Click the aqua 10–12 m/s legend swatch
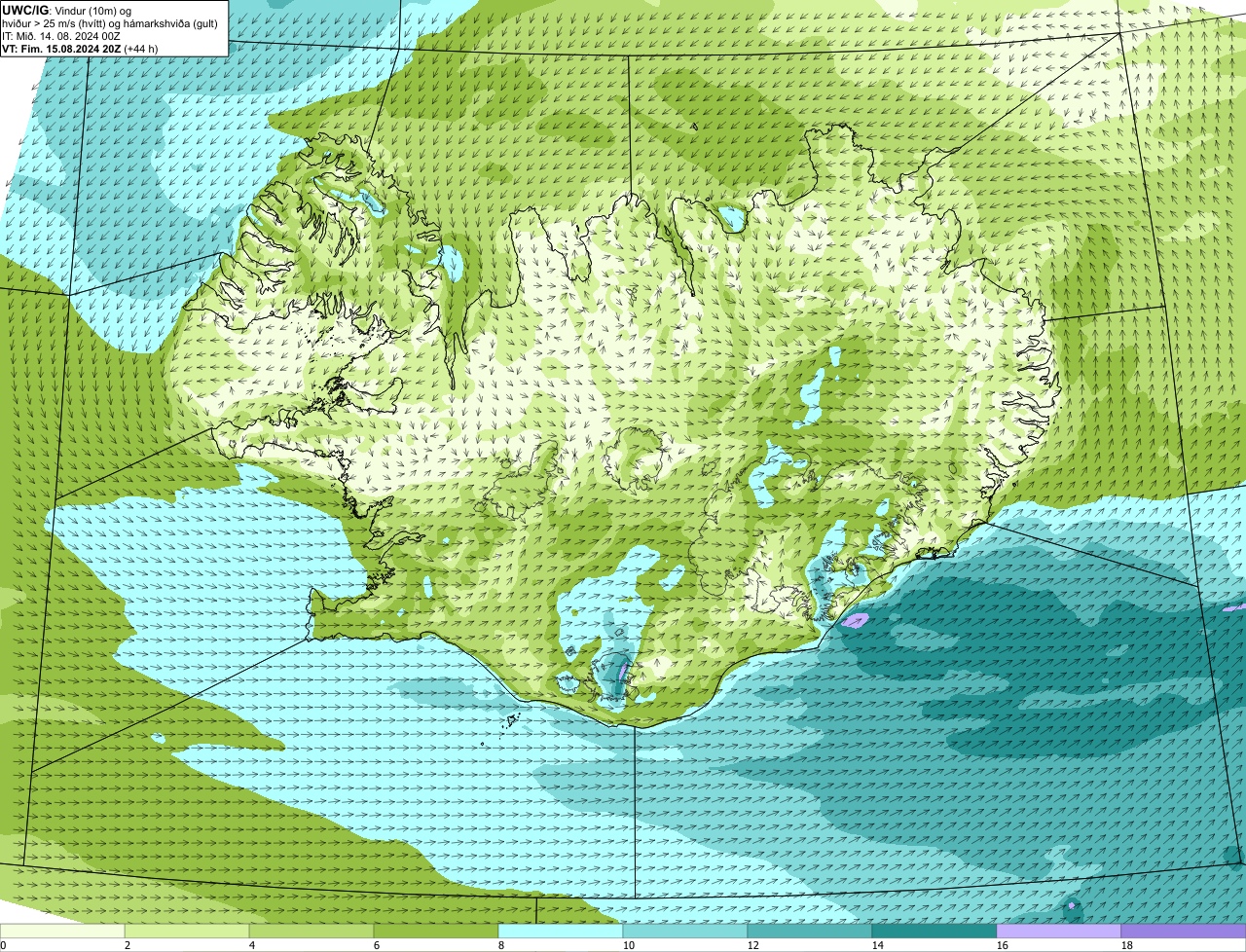The image size is (1246, 952). [685, 931]
